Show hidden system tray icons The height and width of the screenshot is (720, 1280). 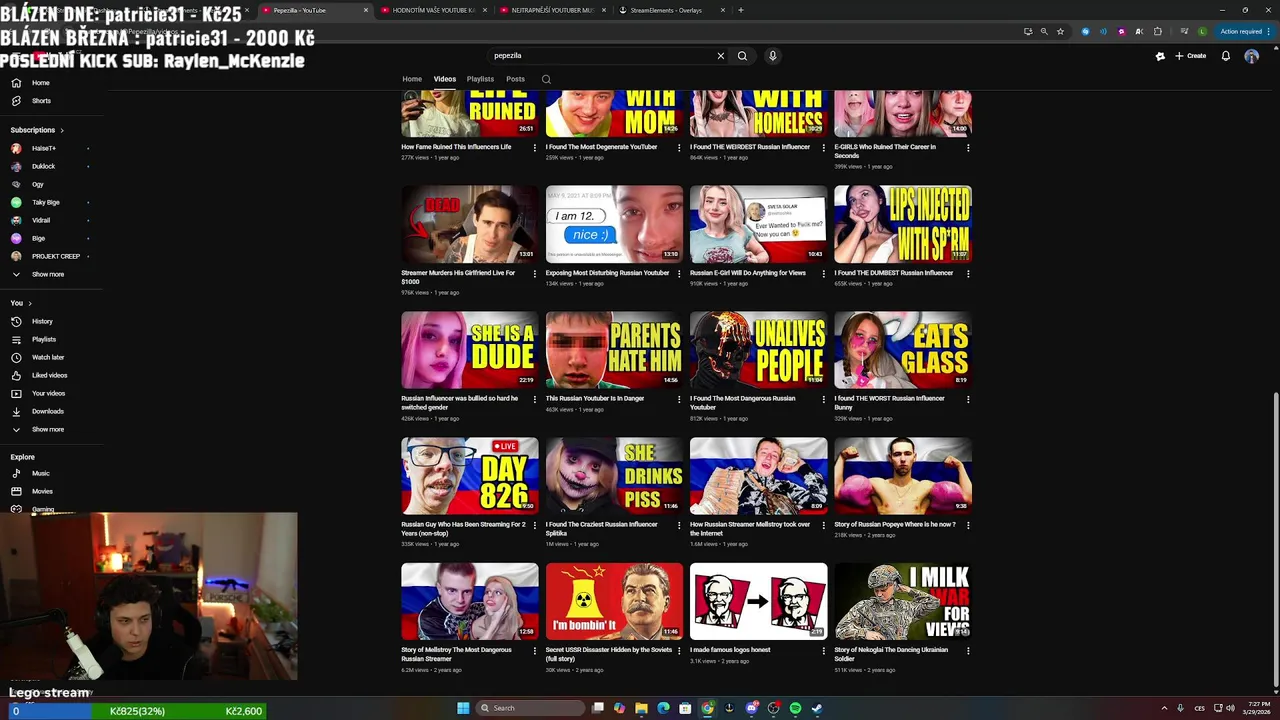(1164, 708)
